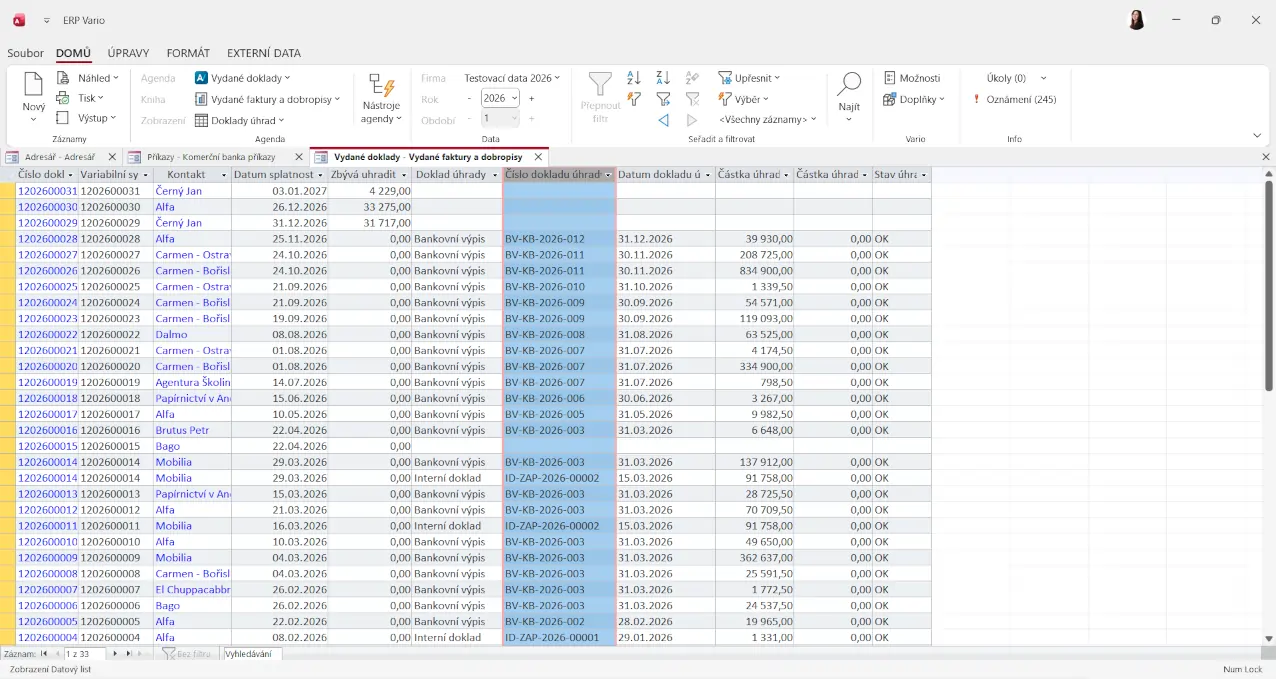Image resolution: width=1276 pixels, height=679 pixels.
Task: Sort descending with the Z-A icon
Action: [x=663, y=78]
